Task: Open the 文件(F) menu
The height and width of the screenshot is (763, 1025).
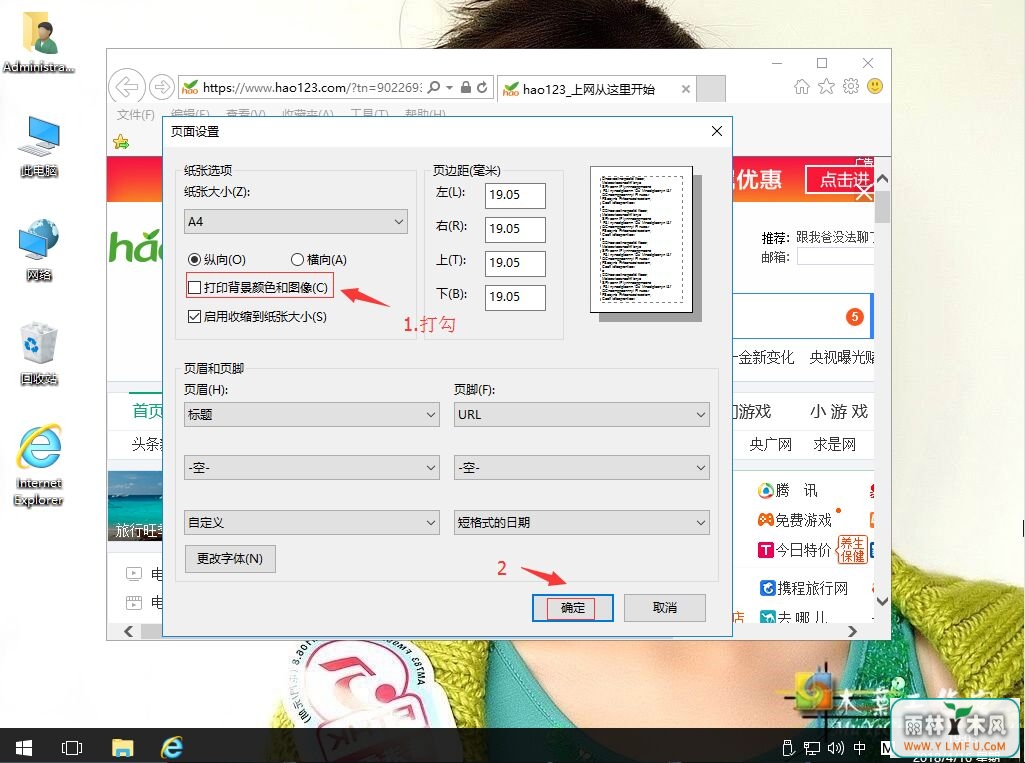Action: [x=135, y=114]
